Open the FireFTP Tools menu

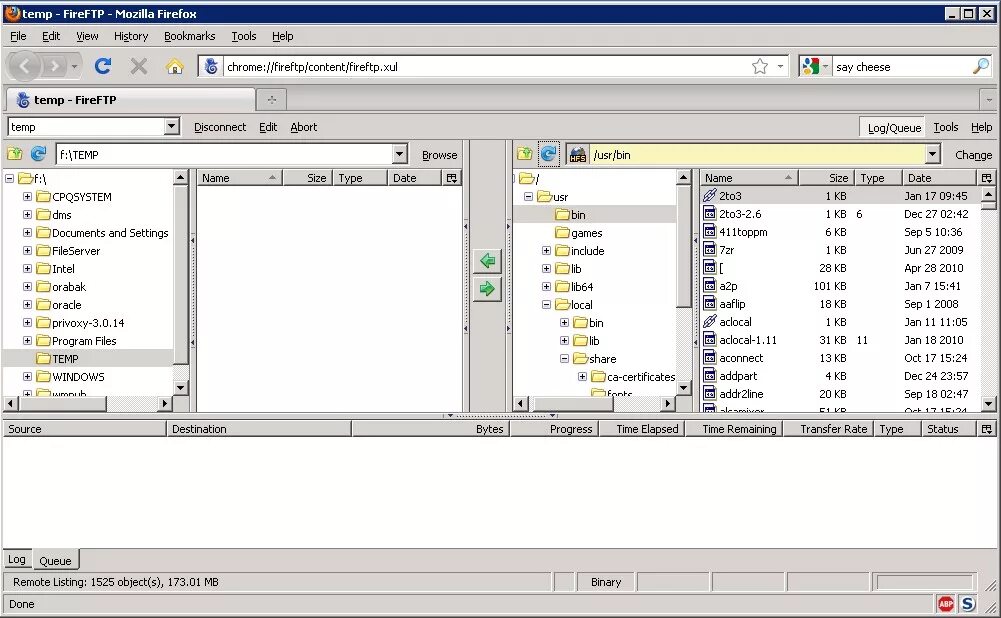(945, 127)
